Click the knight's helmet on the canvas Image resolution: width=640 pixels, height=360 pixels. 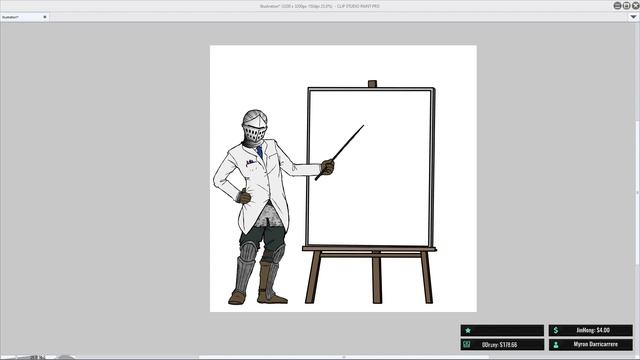click(254, 128)
